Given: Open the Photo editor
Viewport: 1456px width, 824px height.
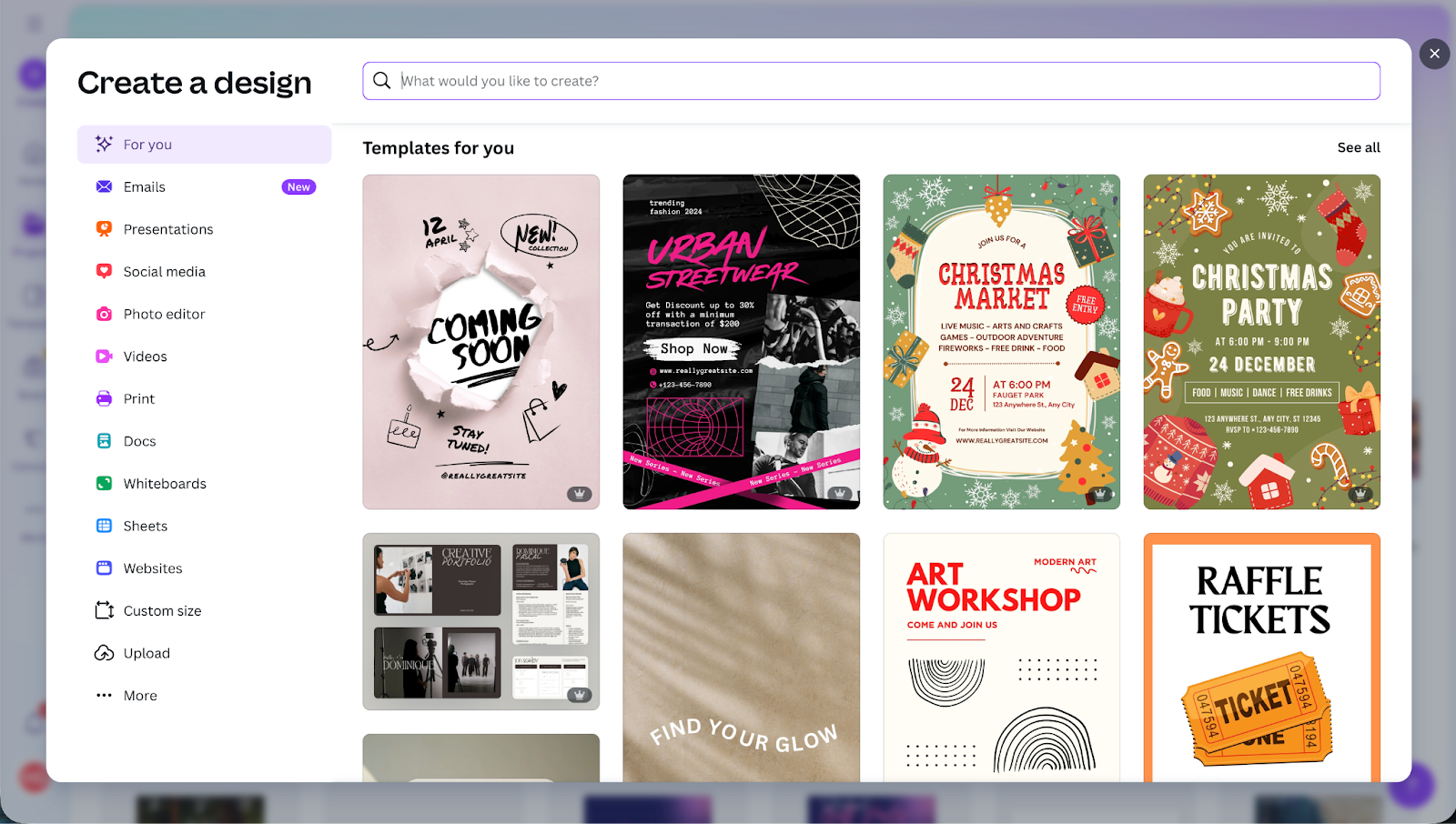Looking at the screenshot, I should click(x=163, y=313).
